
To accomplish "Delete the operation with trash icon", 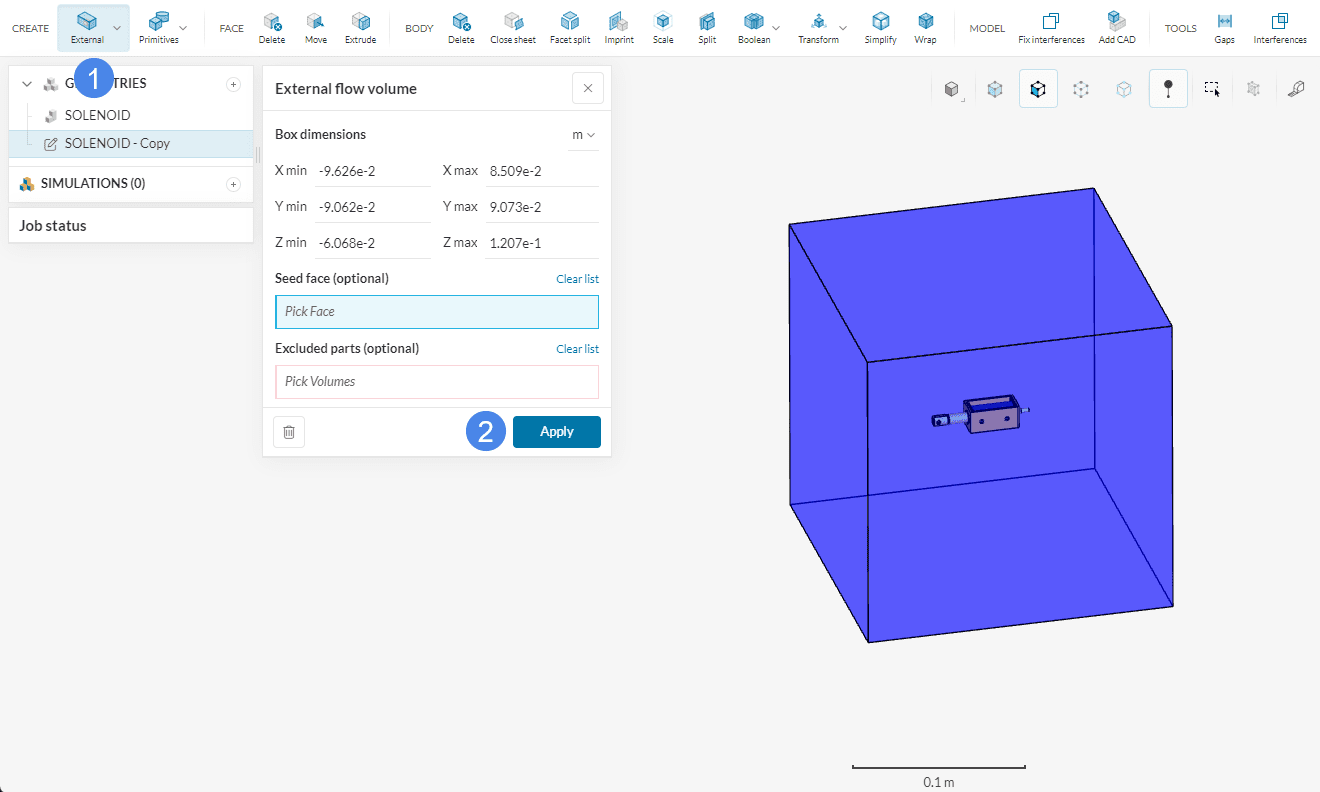I will coord(289,432).
